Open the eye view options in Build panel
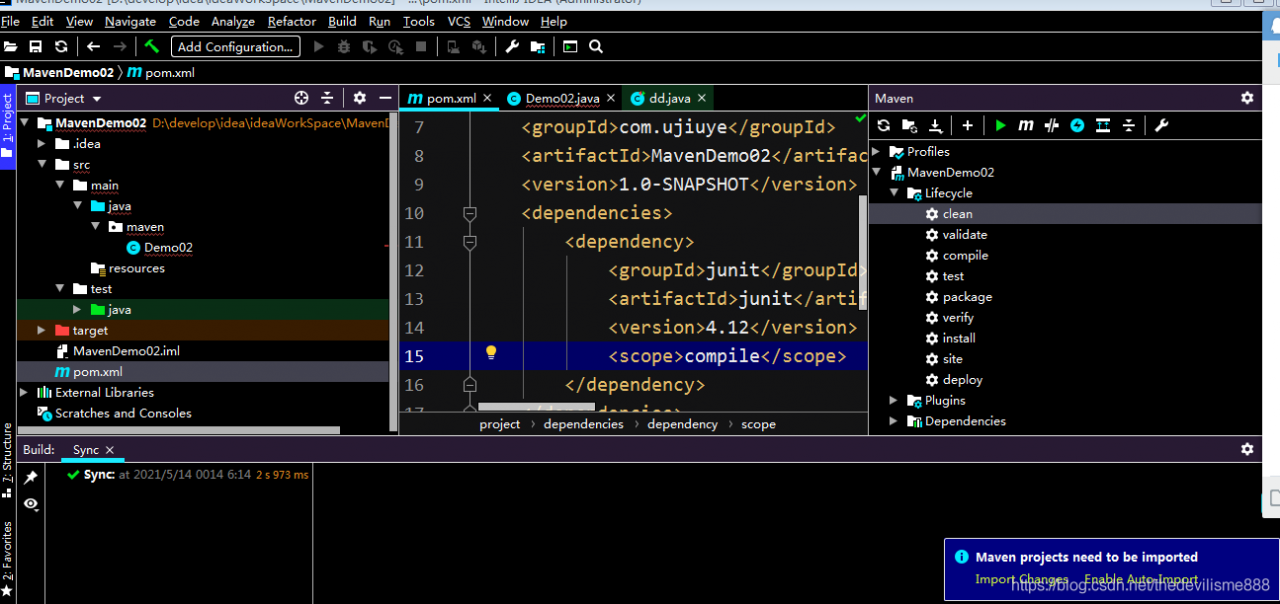1280x604 pixels. (31, 504)
